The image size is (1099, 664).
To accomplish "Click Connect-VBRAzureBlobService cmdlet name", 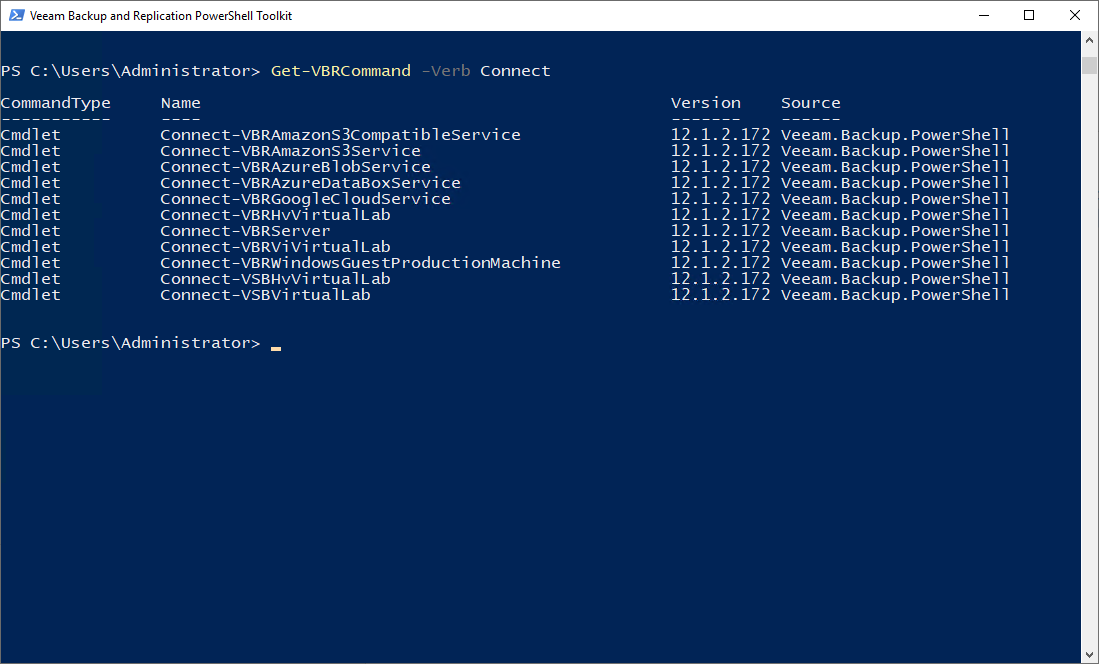I will coord(295,167).
